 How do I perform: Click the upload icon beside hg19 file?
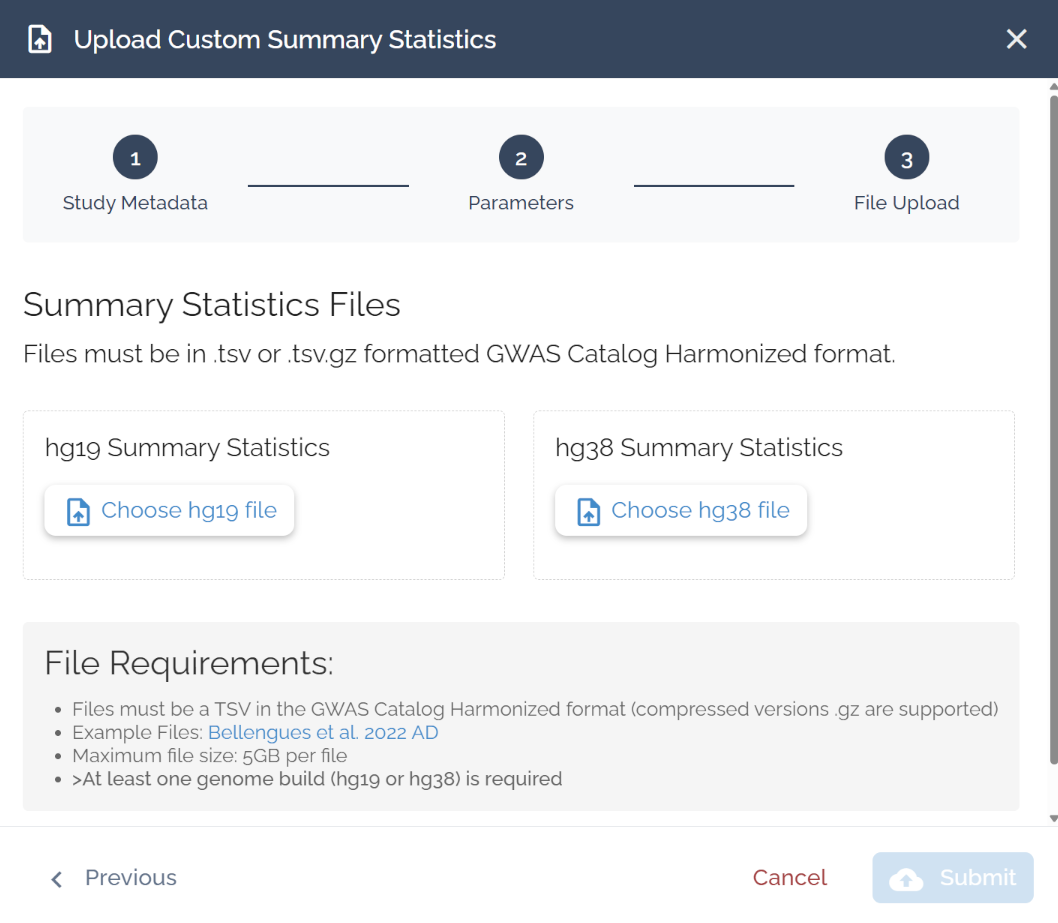pyautogui.click(x=78, y=512)
